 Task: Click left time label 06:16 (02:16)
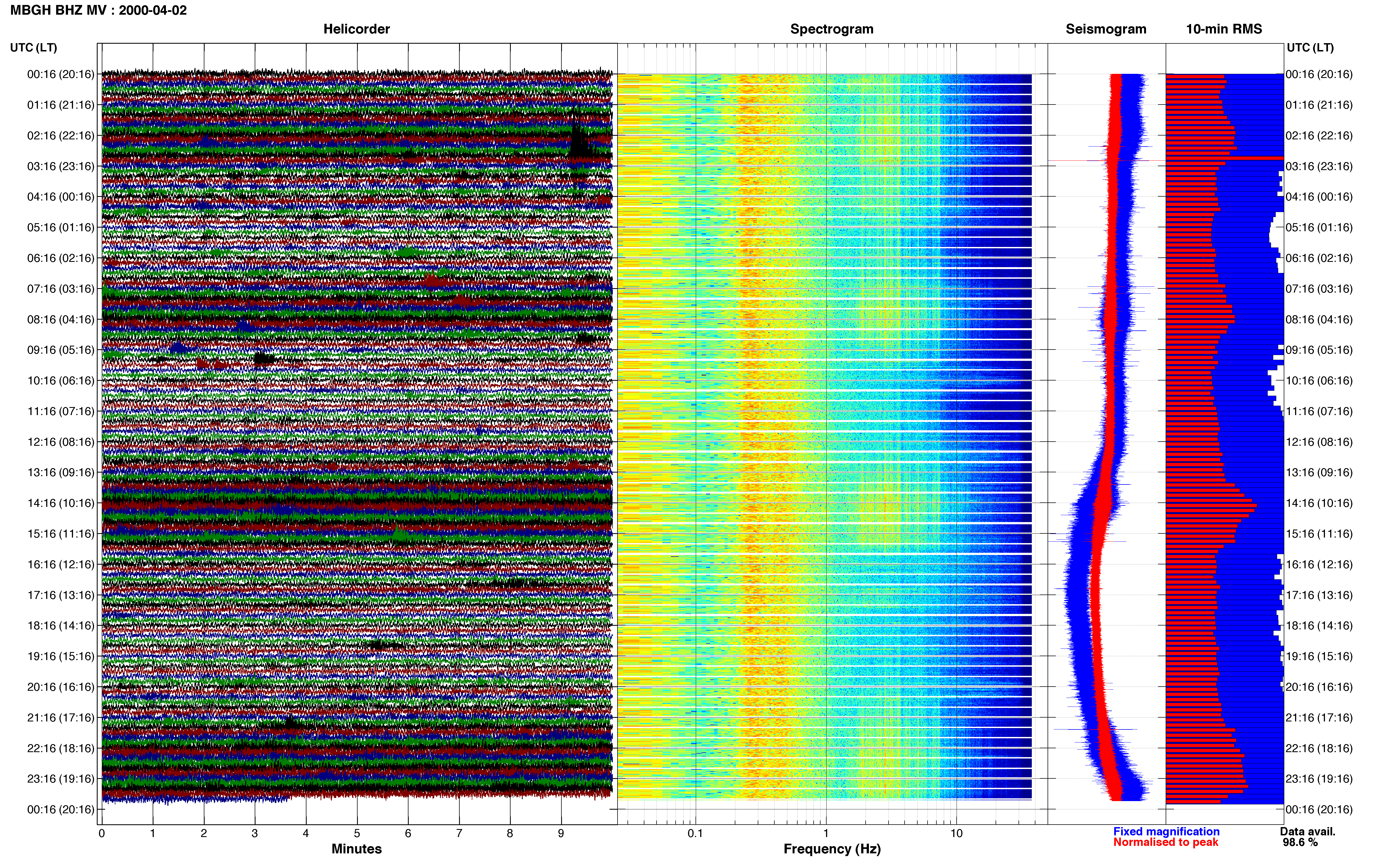(61, 258)
